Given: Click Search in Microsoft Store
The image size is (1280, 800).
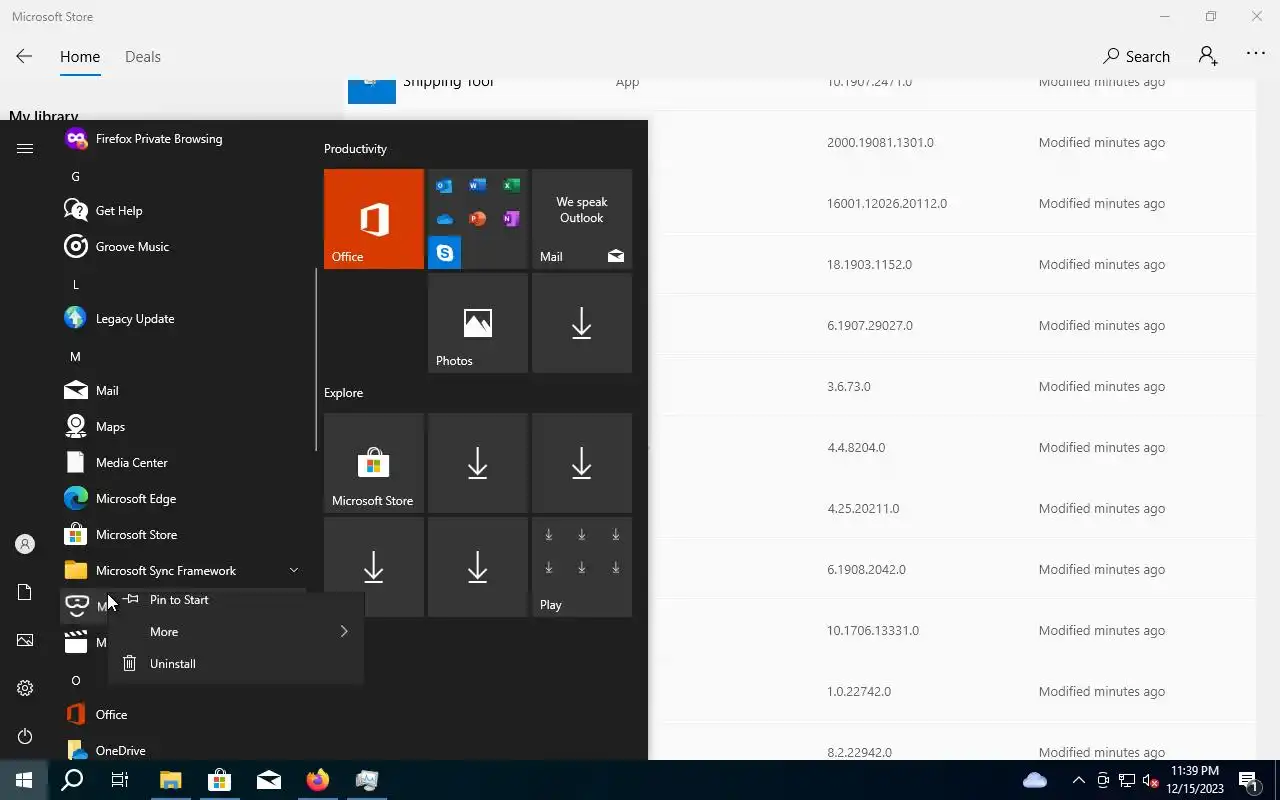Looking at the screenshot, I should [x=1136, y=57].
